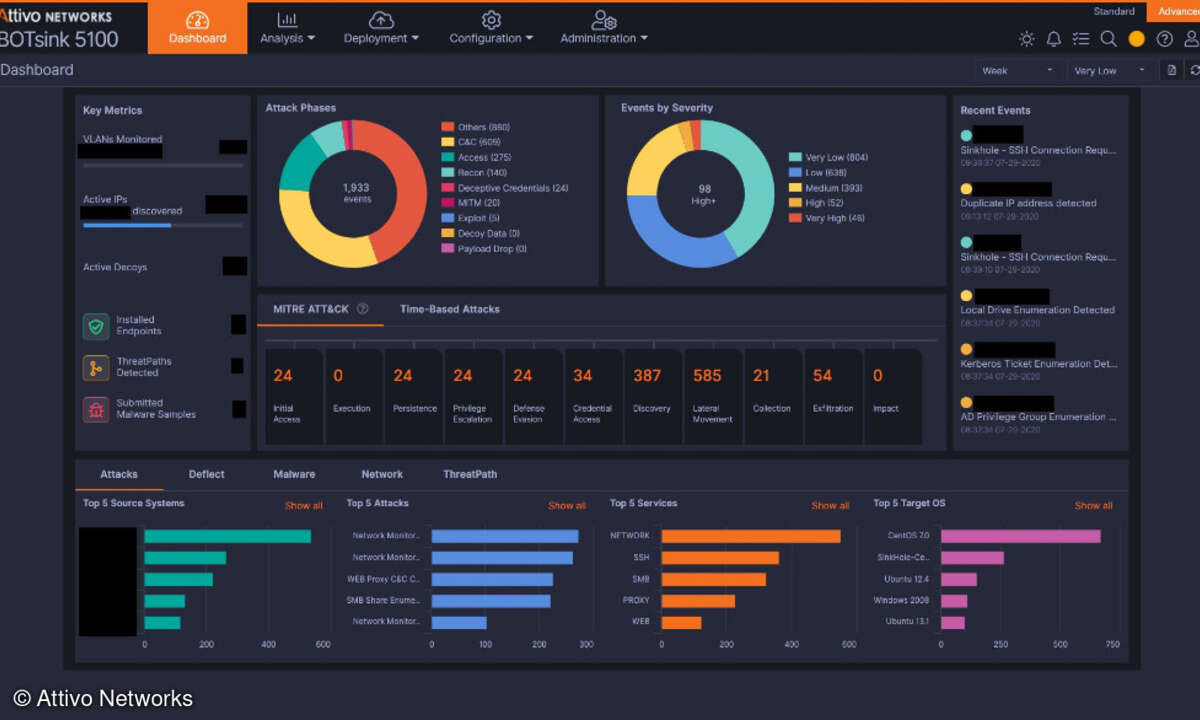The height and width of the screenshot is (720, 1200).
Task: Click the WEB Proxy C&C attack bar
Action: tap(492, 579)
